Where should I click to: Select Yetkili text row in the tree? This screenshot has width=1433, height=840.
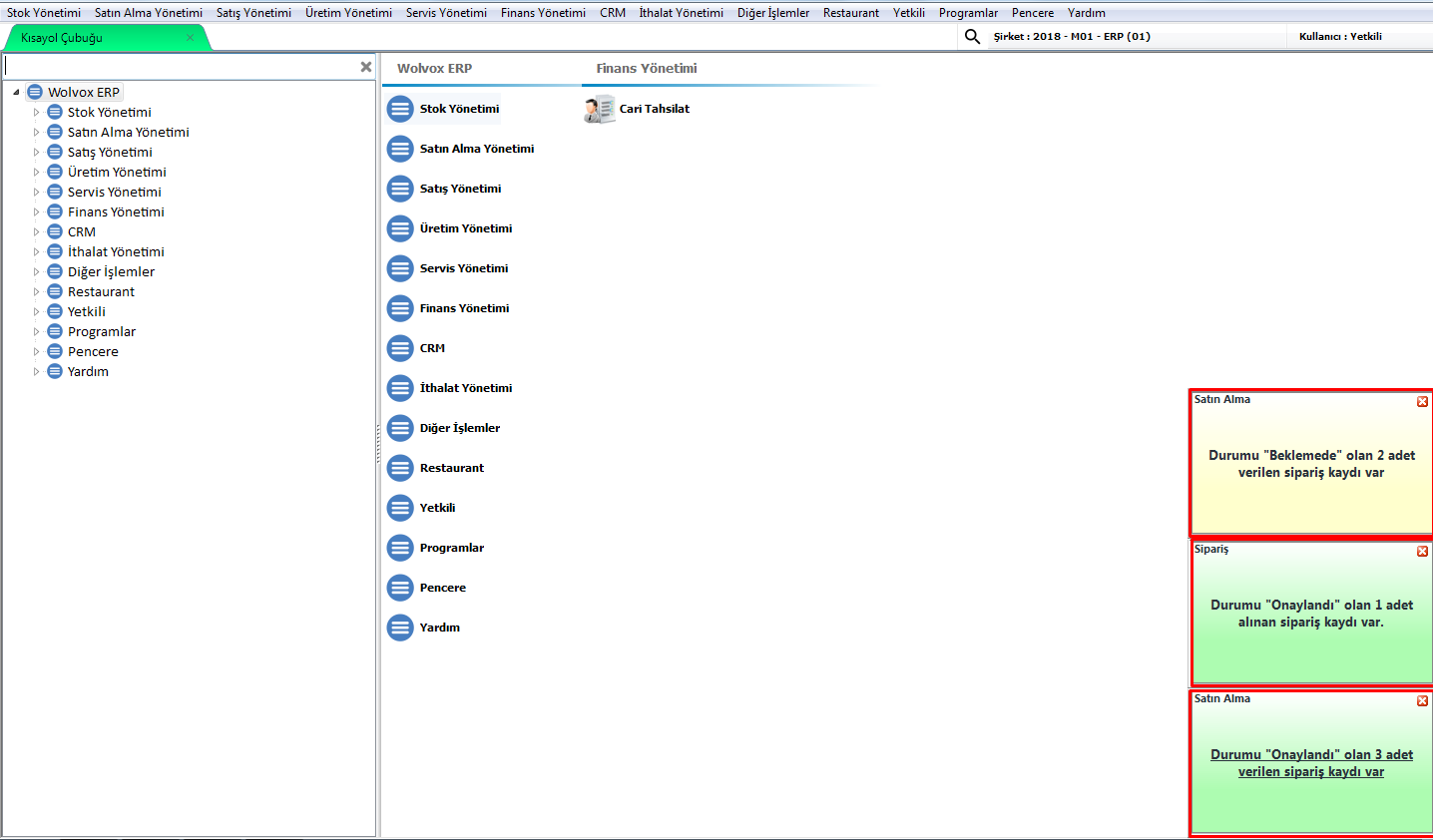pyautogui.click(x=87, y=311)
